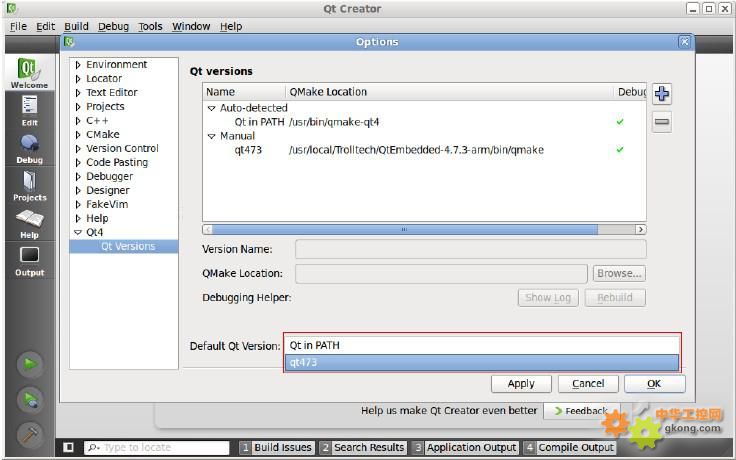
Task: Click horizontal scrollbar of versions table
Action: point(405,230)
